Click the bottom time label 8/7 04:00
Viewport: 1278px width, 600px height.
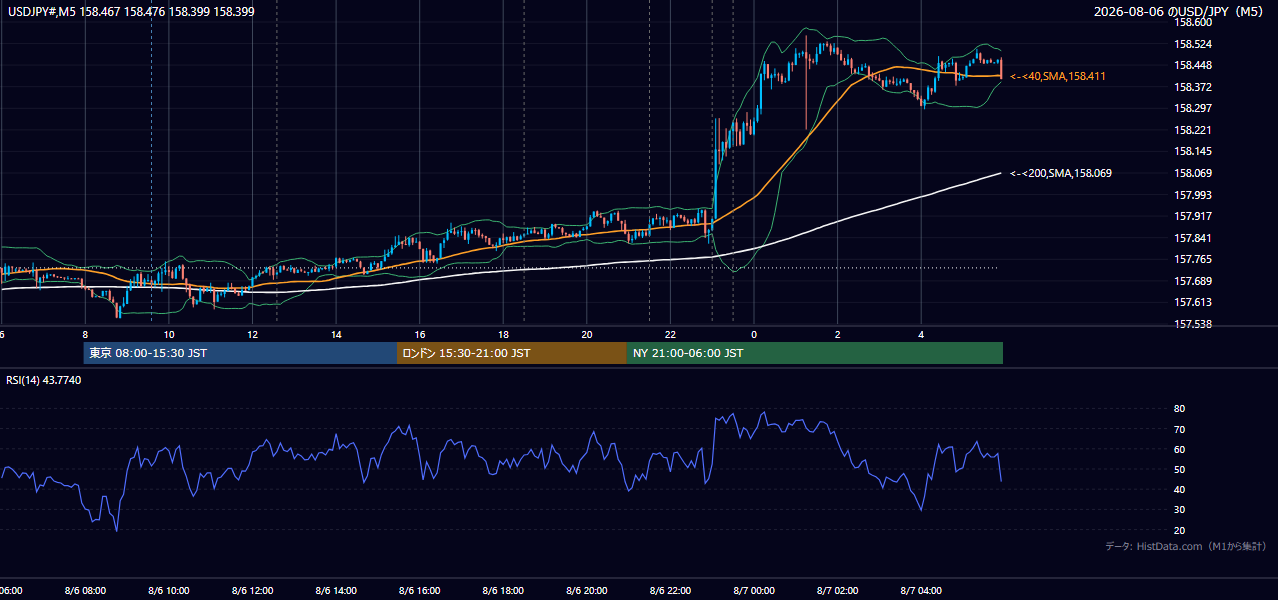coord(921,591)
